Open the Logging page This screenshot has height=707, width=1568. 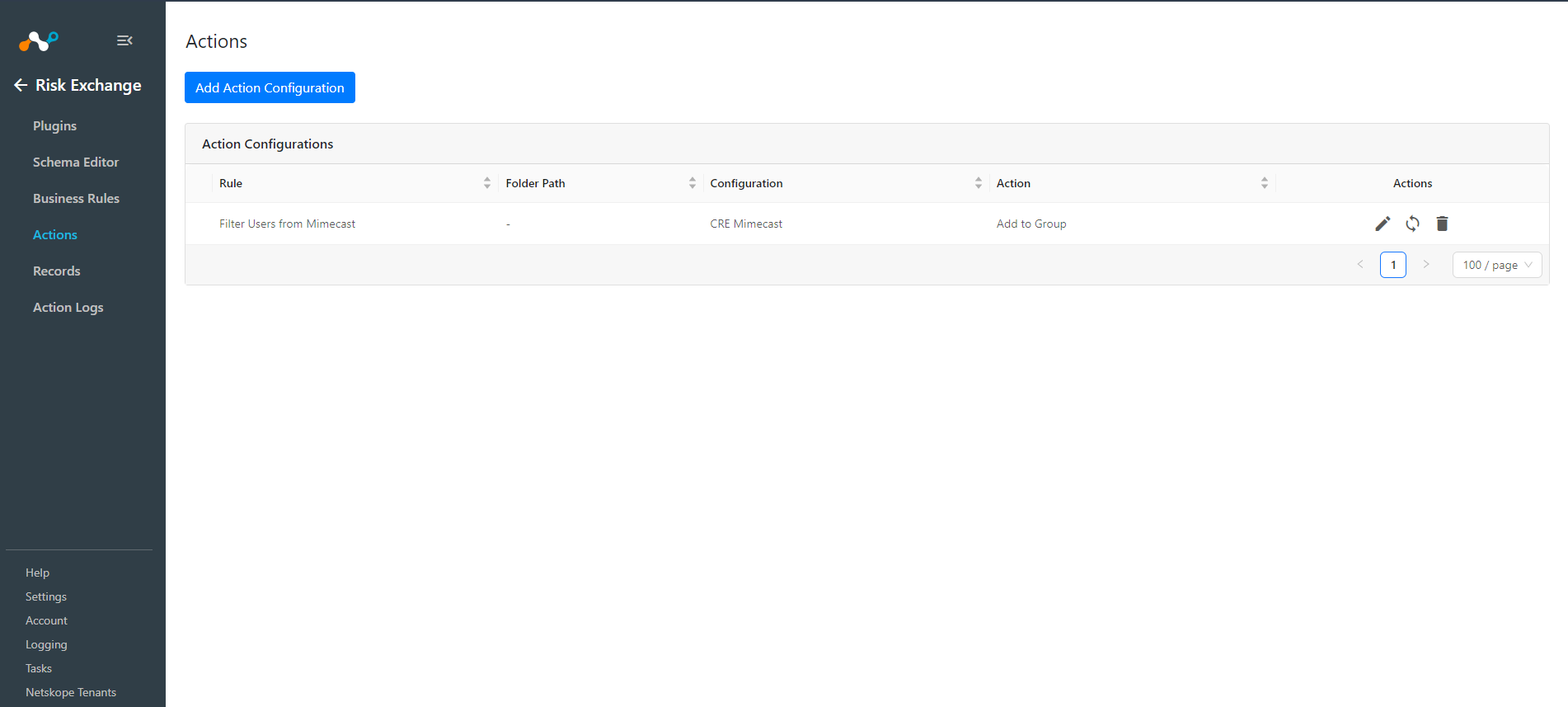(x=46, y=644)
